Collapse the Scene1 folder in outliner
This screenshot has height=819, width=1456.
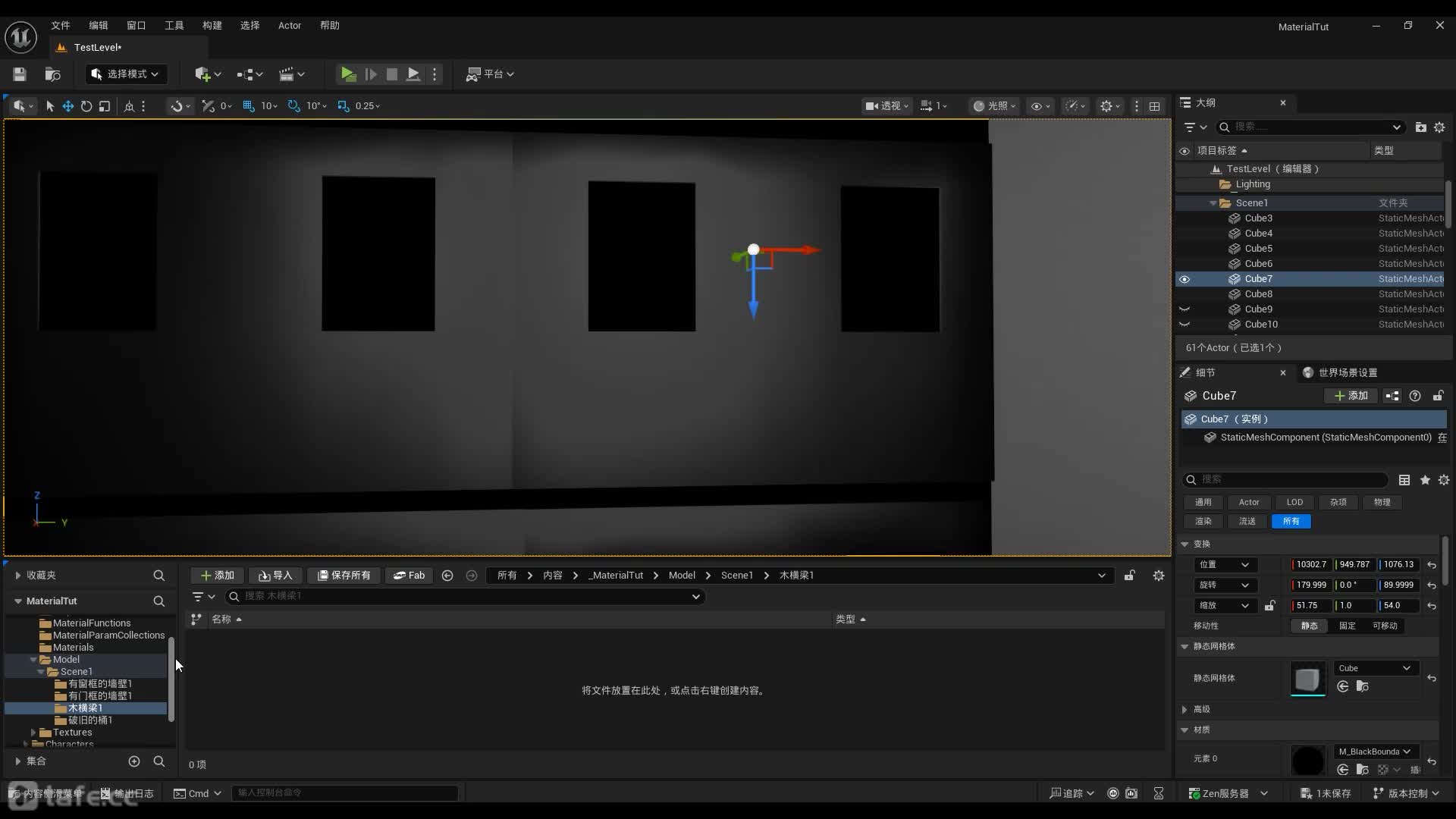point(1213,203)
